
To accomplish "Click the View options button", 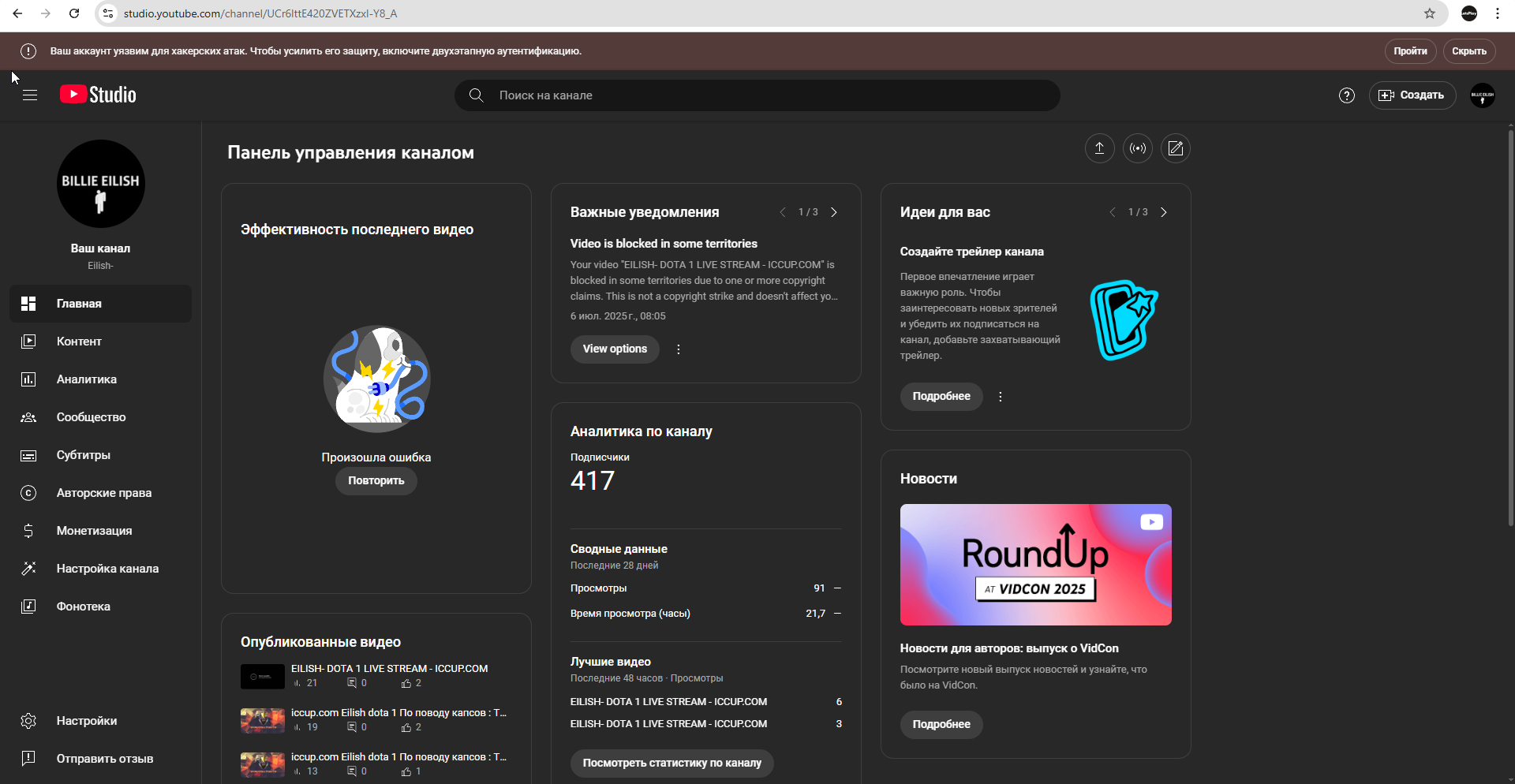I will (615, 349).
